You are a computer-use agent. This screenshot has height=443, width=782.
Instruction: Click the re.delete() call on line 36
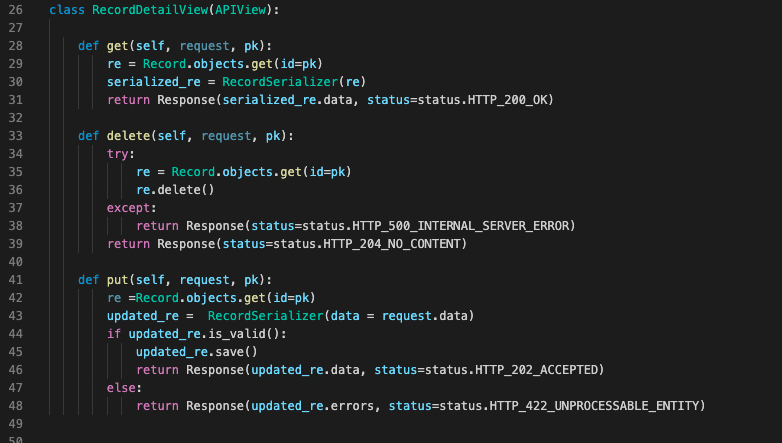[175, 190]
